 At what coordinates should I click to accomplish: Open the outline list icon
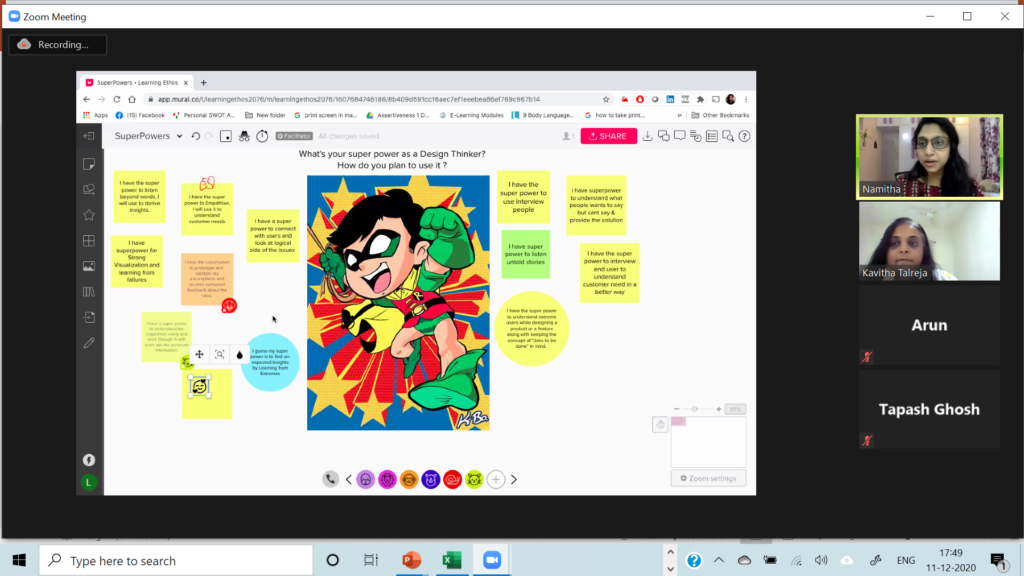[x=712, y=136]
